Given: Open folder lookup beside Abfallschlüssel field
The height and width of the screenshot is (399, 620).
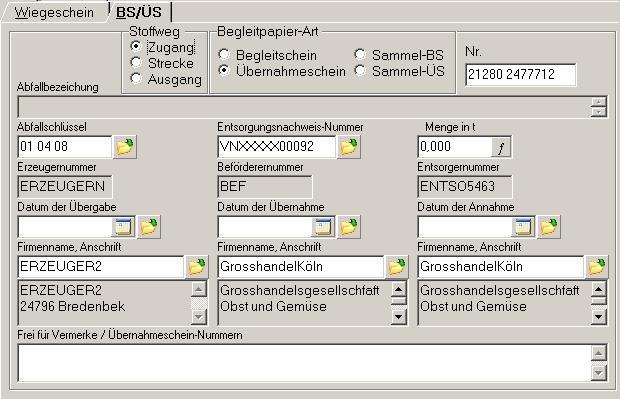Looking at the screenshot, I should click(x=125, y=147).
